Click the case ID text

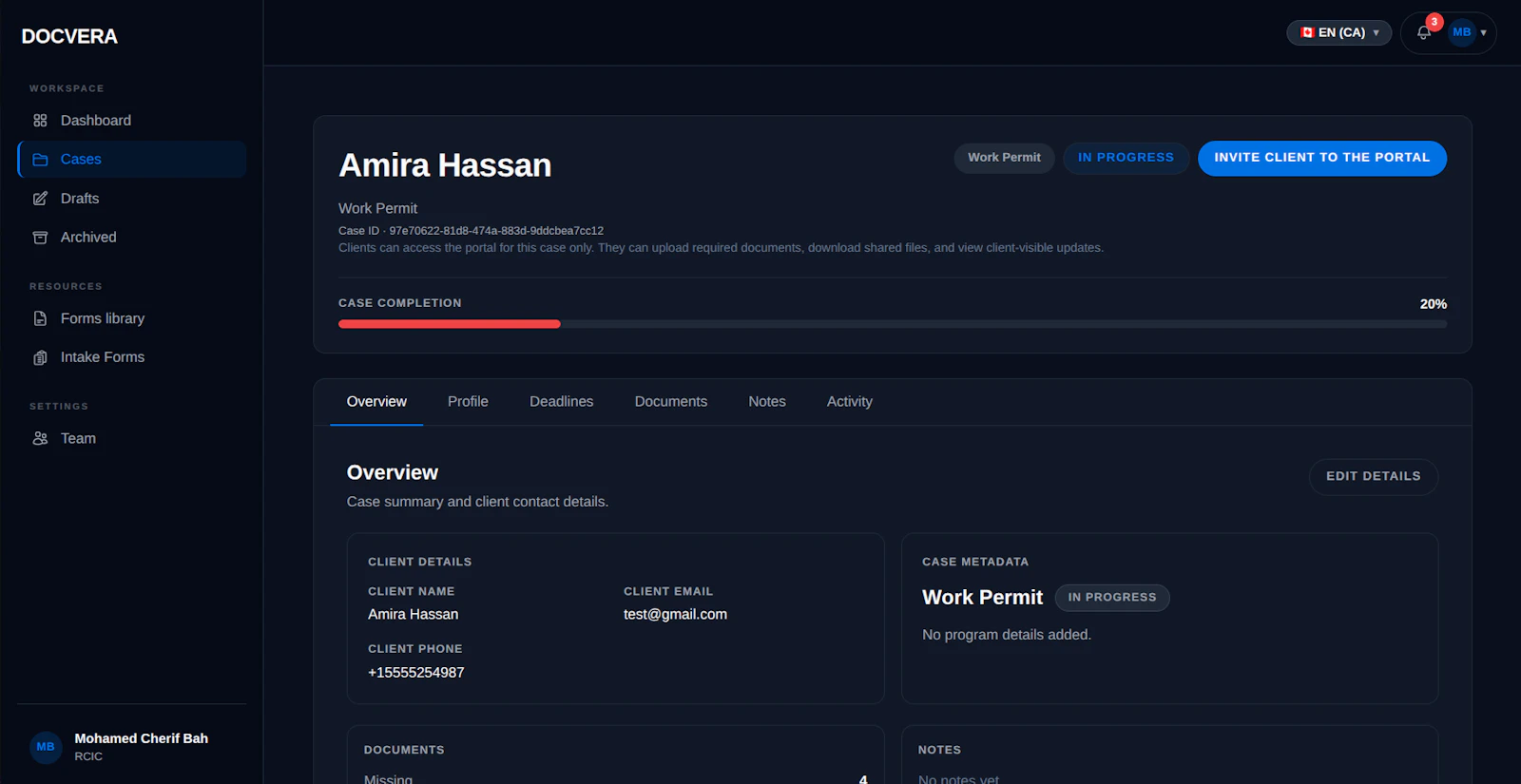coord(471,231)
